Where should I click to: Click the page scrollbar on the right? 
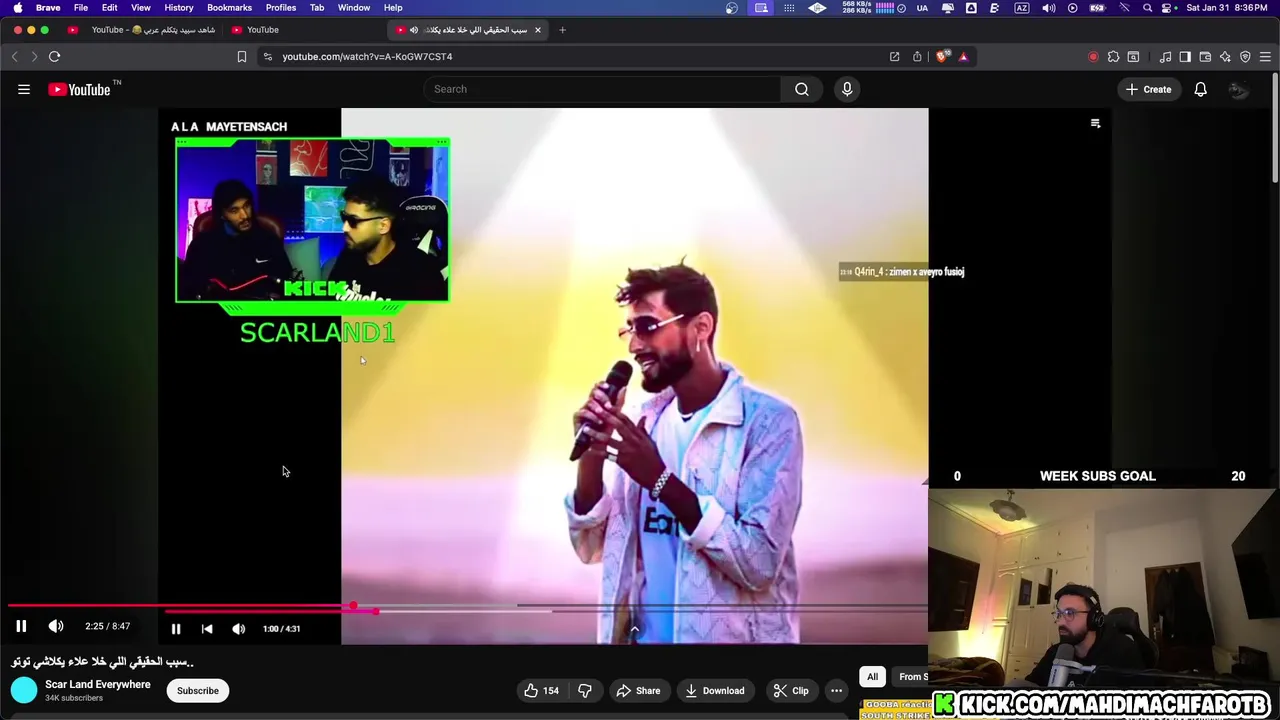pyautogui.click(x=1275, y=130)
